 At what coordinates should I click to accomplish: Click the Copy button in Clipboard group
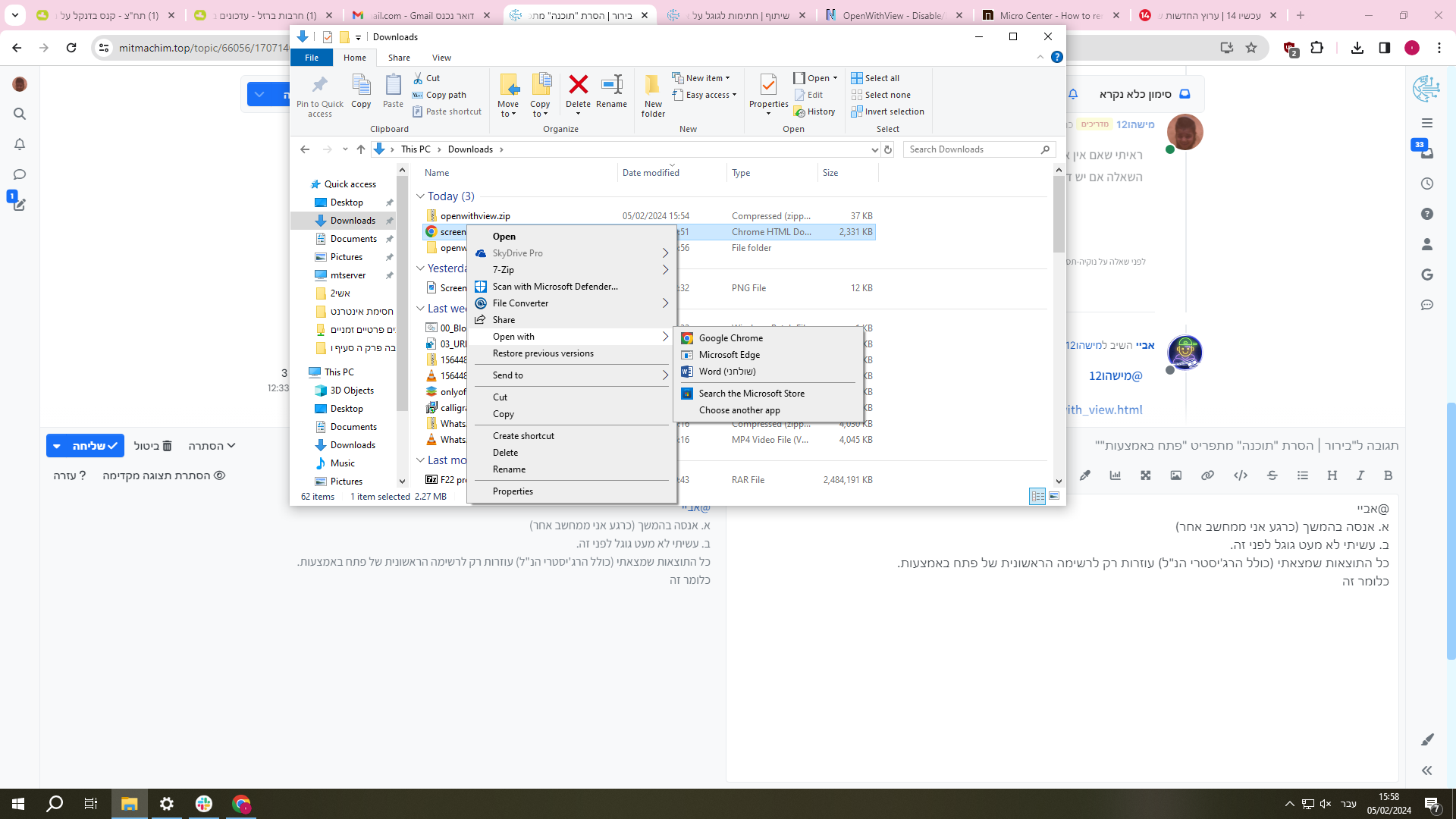[x=361, y=92]
